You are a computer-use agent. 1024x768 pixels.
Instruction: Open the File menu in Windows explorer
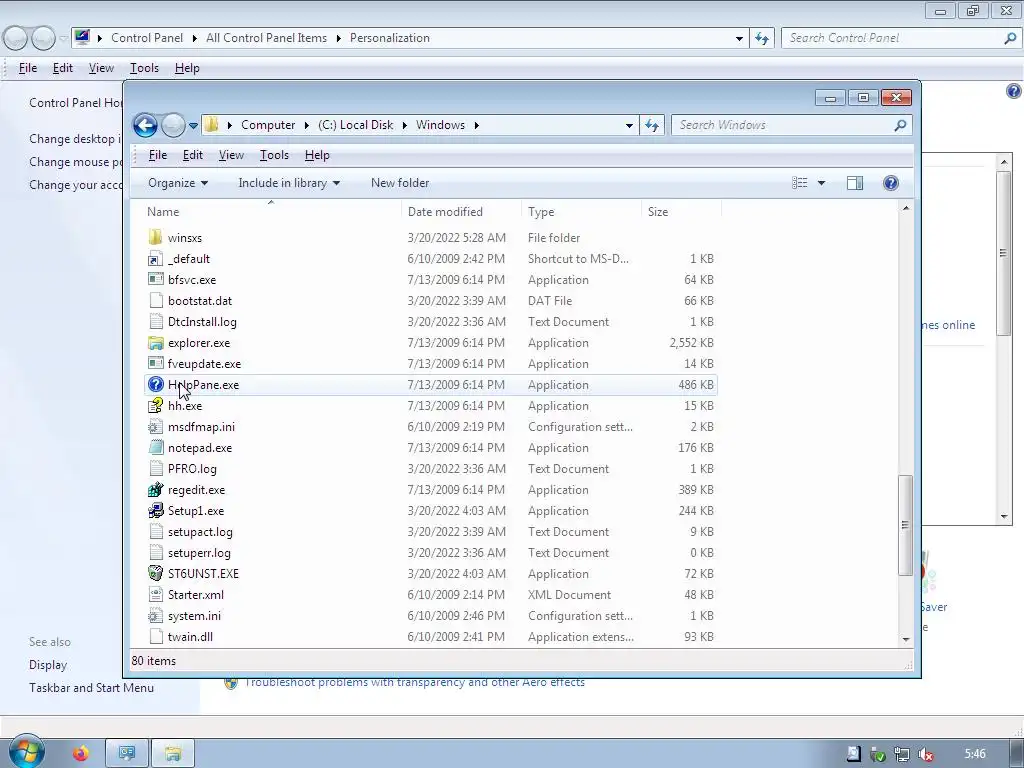(157, 155)
